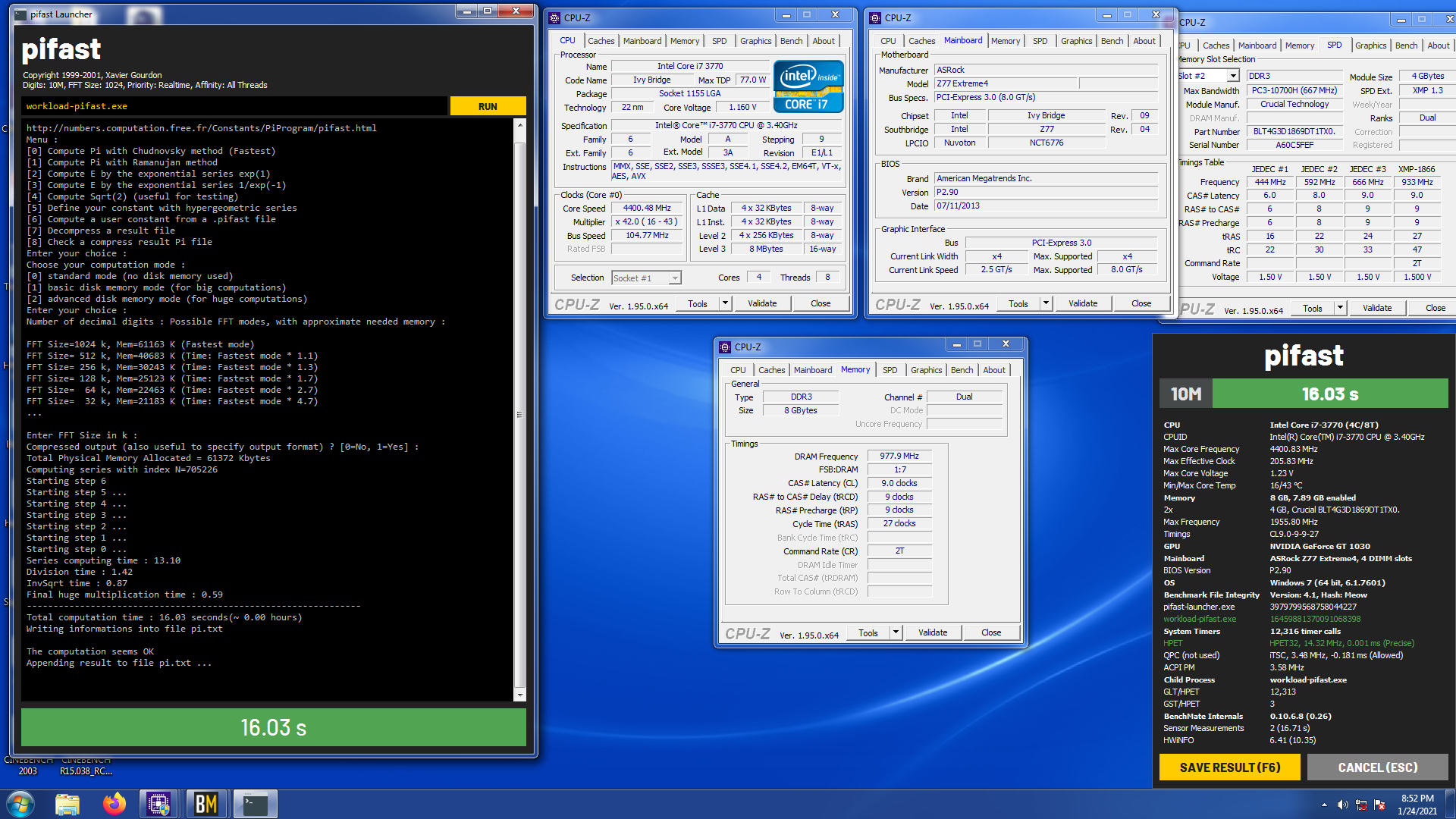Click the Intel Core i7 logo badge
1456x819 pixels.
point(808,87)
